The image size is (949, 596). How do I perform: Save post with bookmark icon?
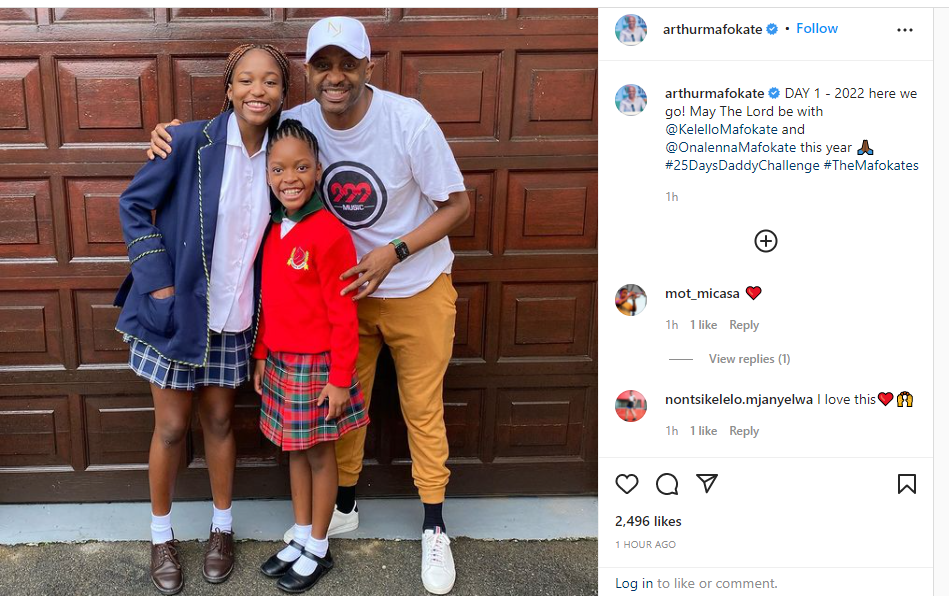[x=907, y=484]
